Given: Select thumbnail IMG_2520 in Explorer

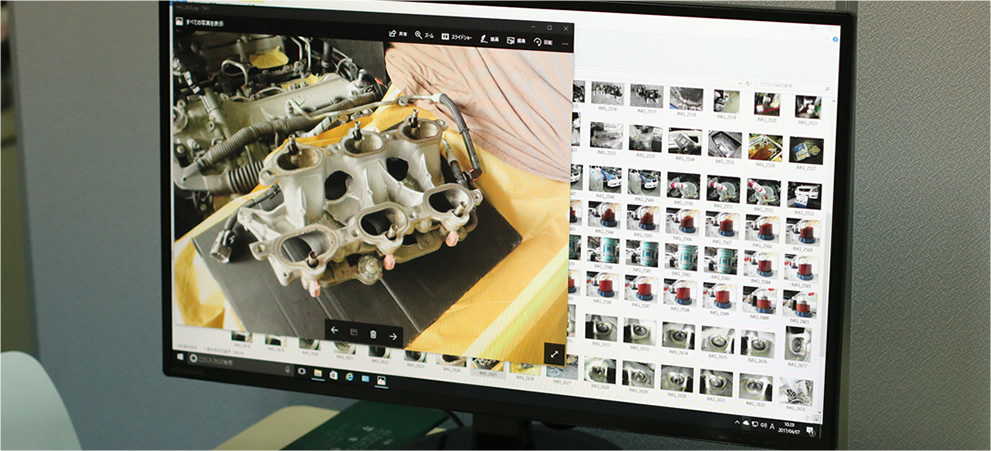Looking at the screenshot, I should [767, 104].
